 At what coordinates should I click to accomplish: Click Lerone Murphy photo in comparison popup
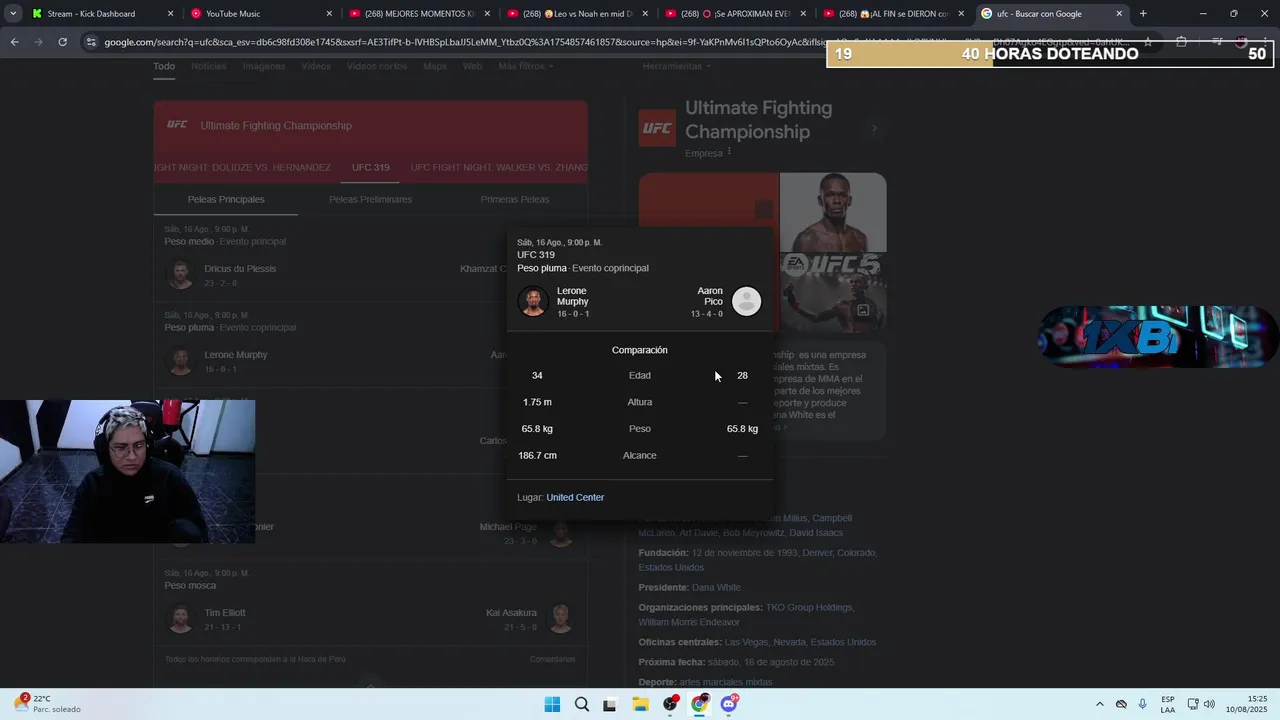[x=533, y=301]
